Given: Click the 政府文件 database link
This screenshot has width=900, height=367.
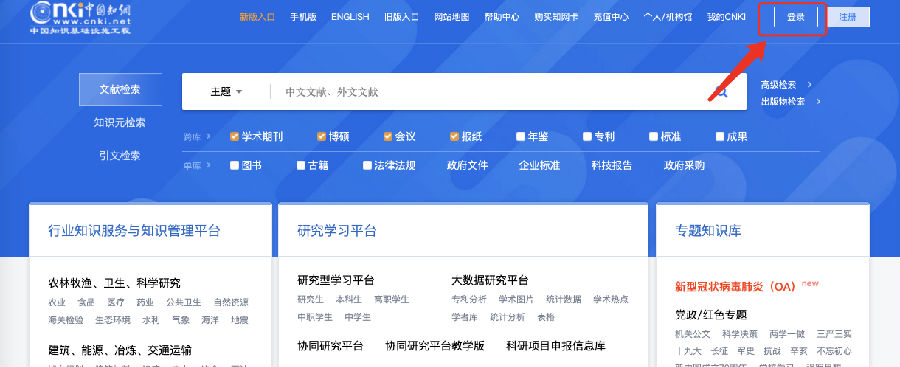Looking at the screenshot, I should pos(467,165).
